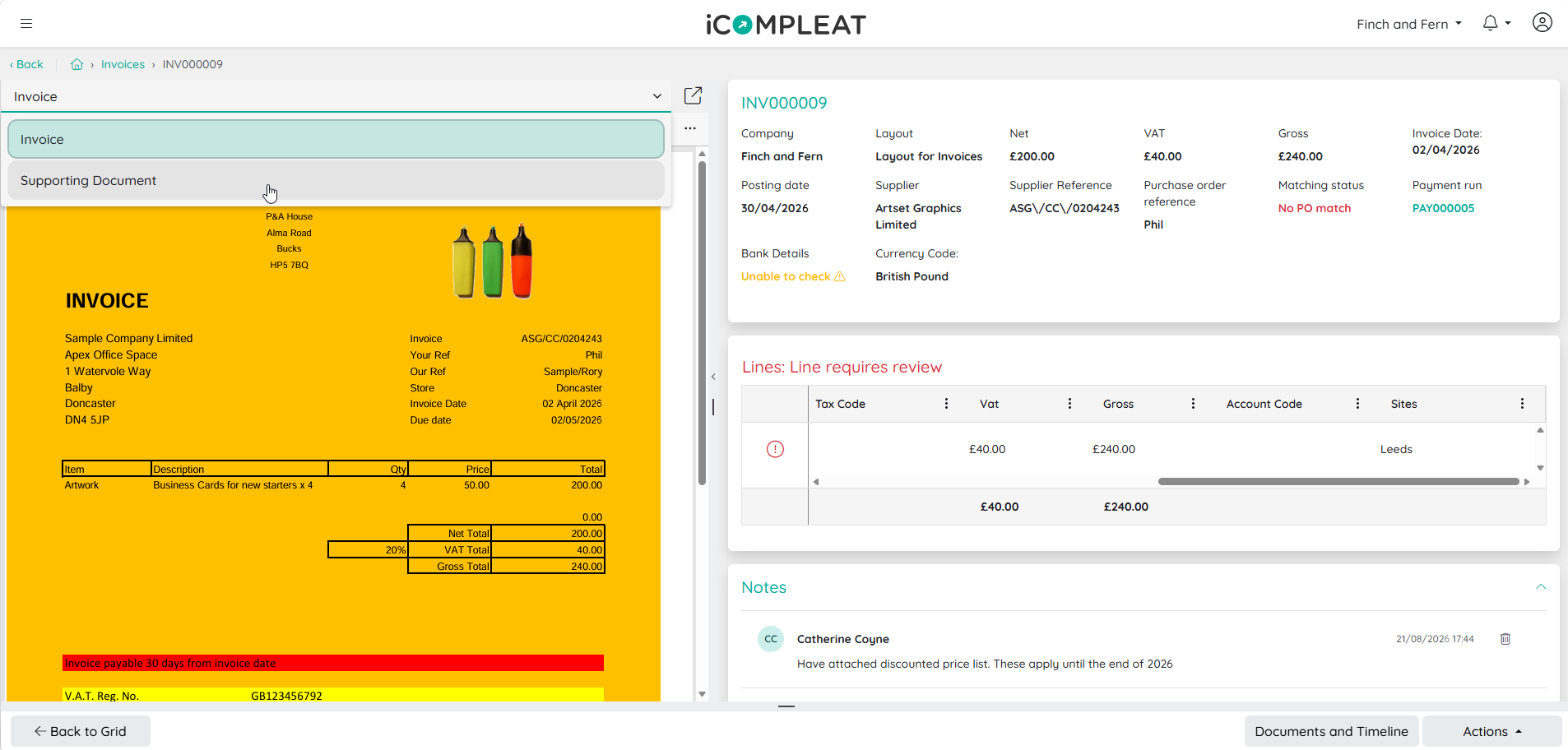Click the note text about discounted price list
This screenshot has height=750, width=1568.
pyautogui.click(x=985, y=664)
